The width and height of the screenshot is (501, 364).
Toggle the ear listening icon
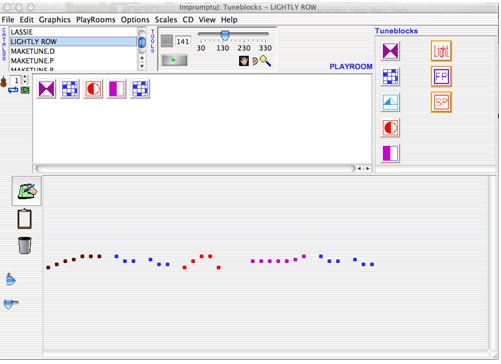255,61
